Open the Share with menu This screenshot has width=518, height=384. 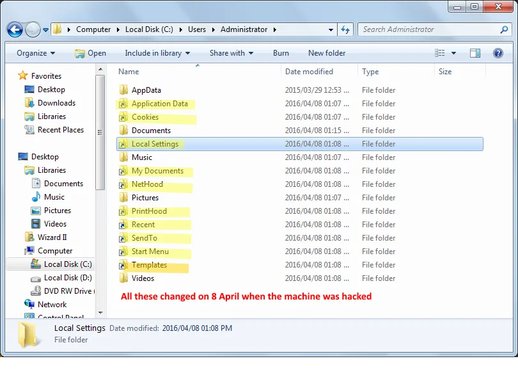coord(231,53)
